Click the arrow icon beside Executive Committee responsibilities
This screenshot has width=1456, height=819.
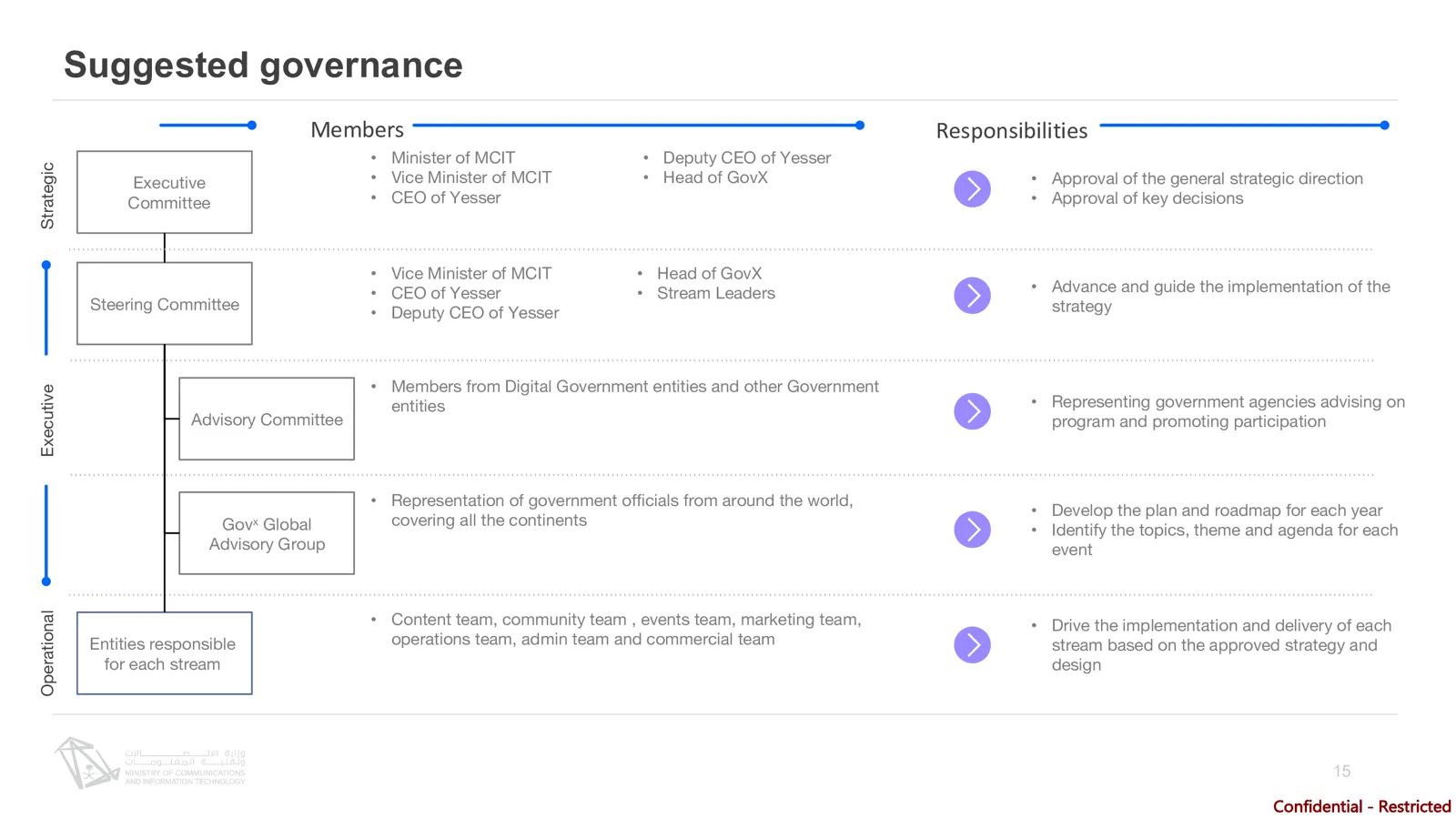click(x=972, y=188)
